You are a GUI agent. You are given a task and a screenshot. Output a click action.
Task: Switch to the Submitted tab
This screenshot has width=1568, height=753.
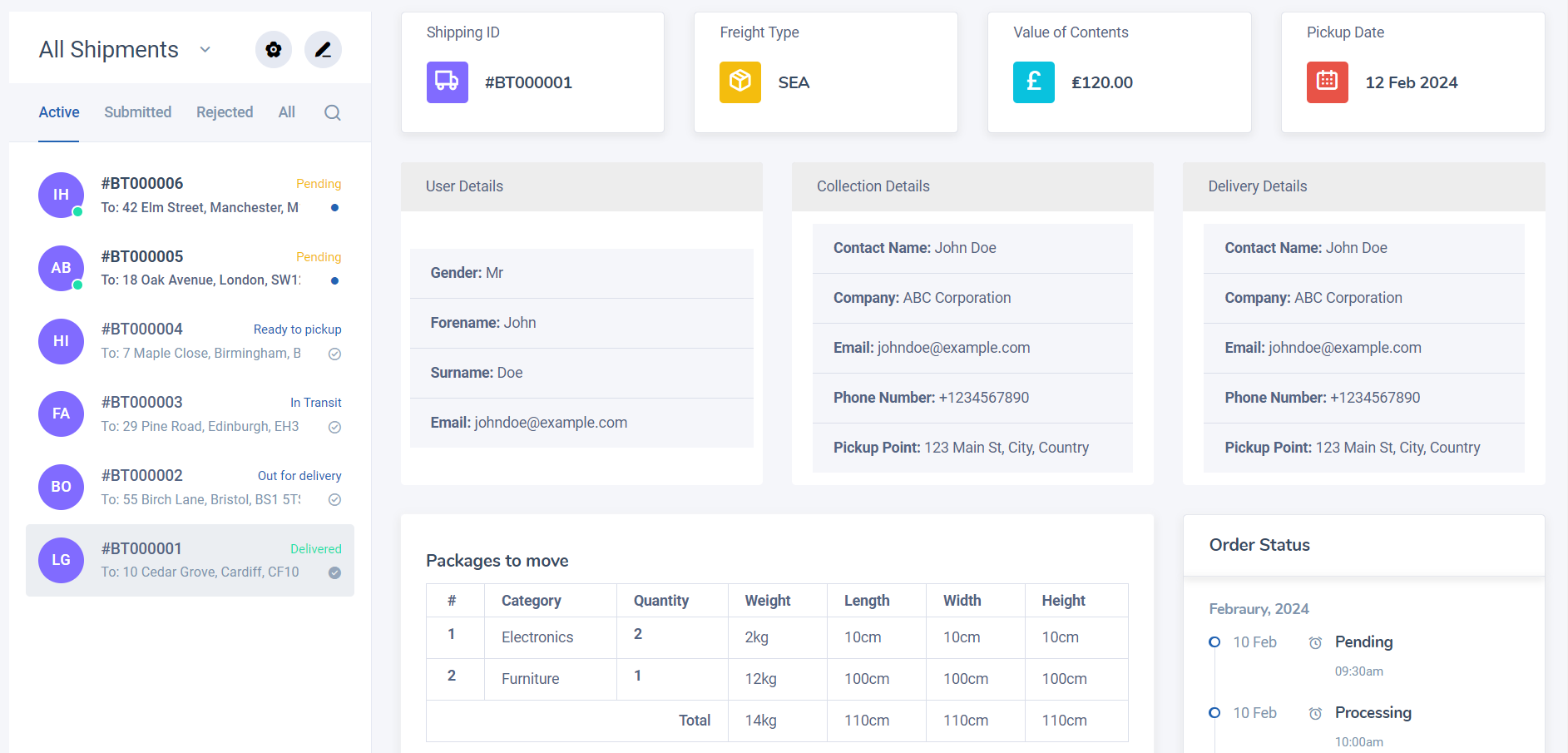tap(137, 112)
